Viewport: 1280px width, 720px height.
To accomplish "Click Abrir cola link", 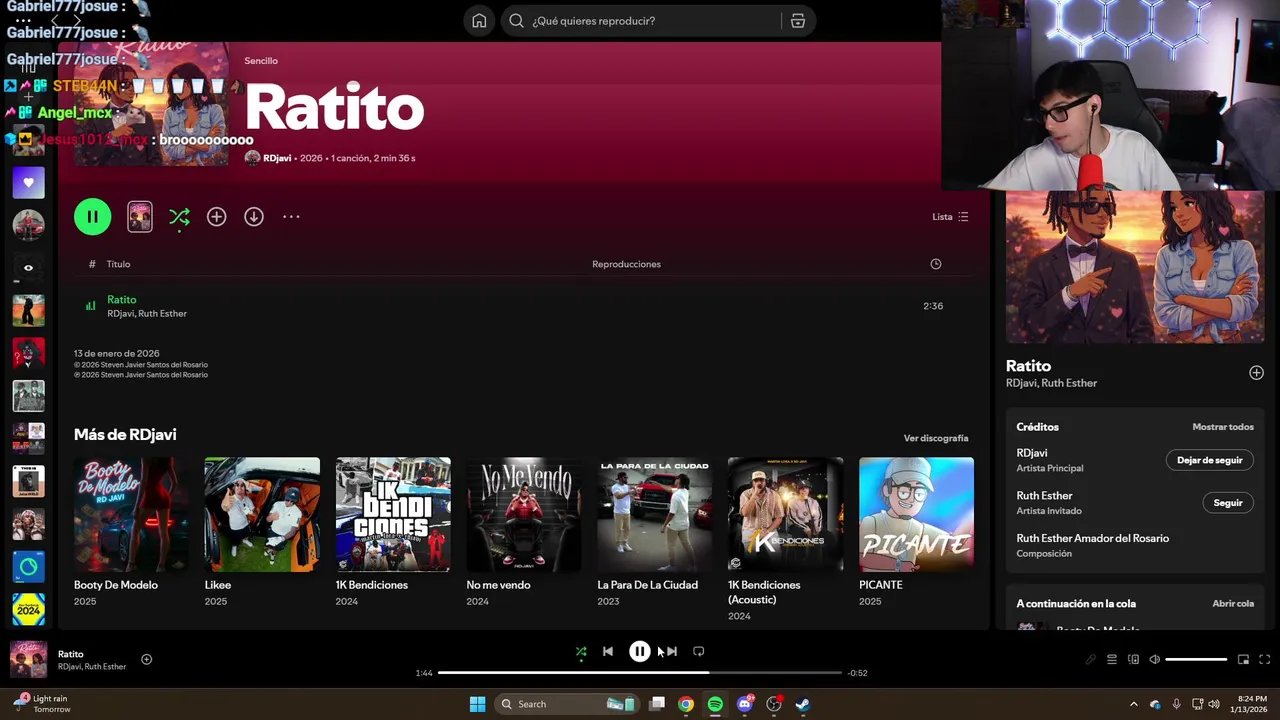I will click(1233, 604).
